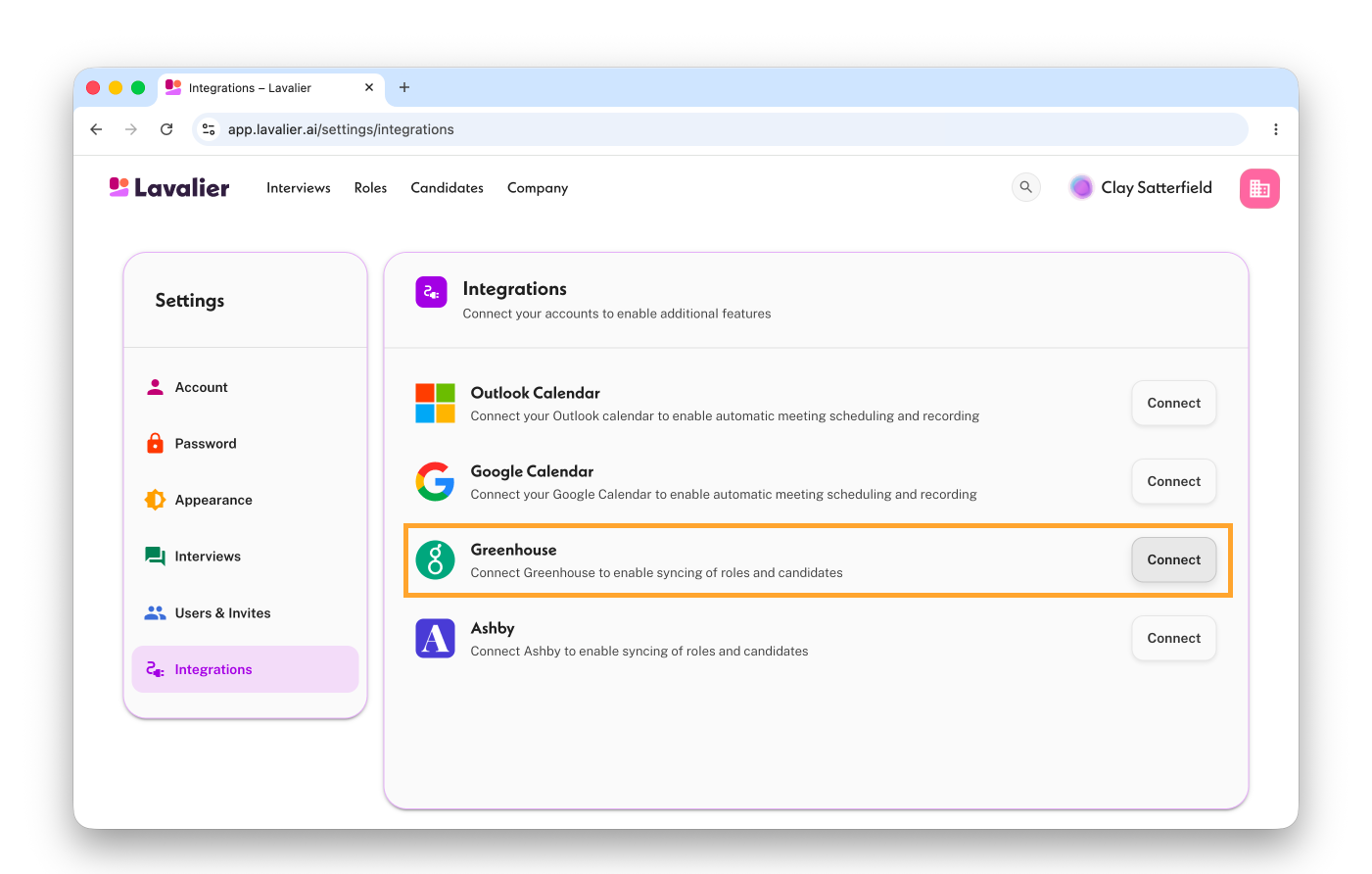The height and width of the screenshot is (874, 1372).
Task: Click the purple Integrations header icon
Action: pyautogui.click(x=431, y=292)
